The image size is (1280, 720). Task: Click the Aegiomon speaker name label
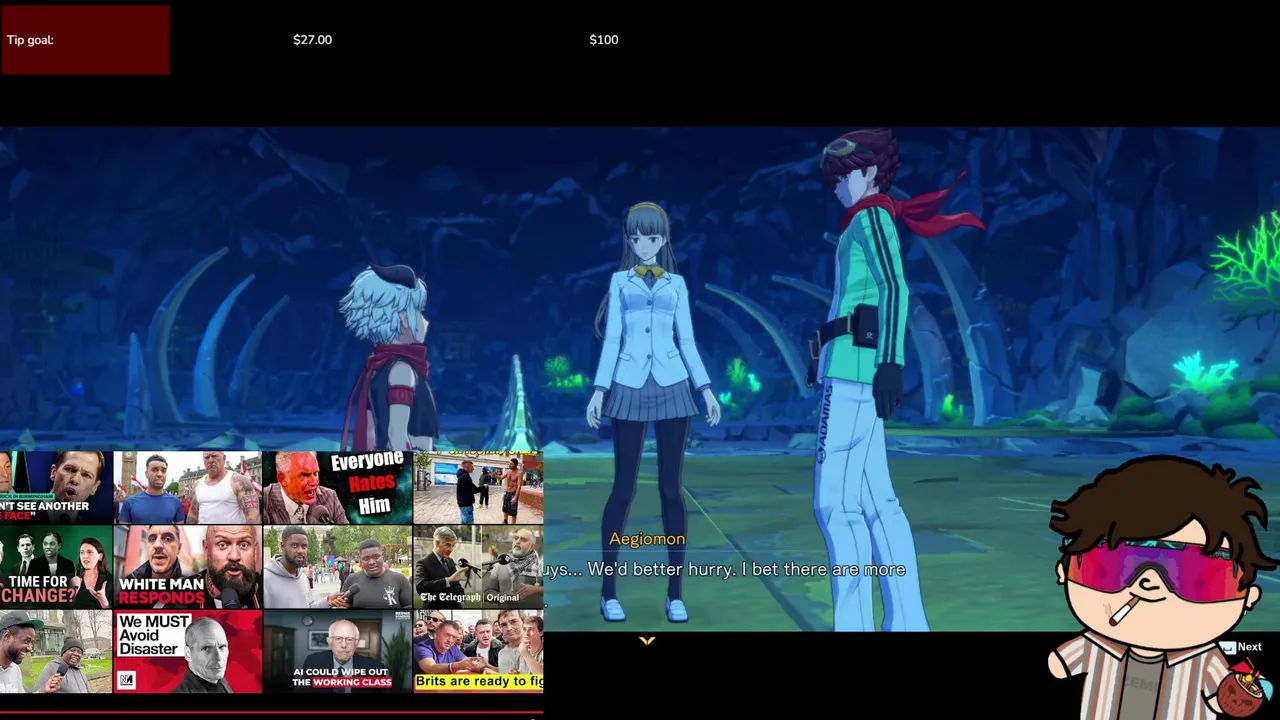(647, 539)
